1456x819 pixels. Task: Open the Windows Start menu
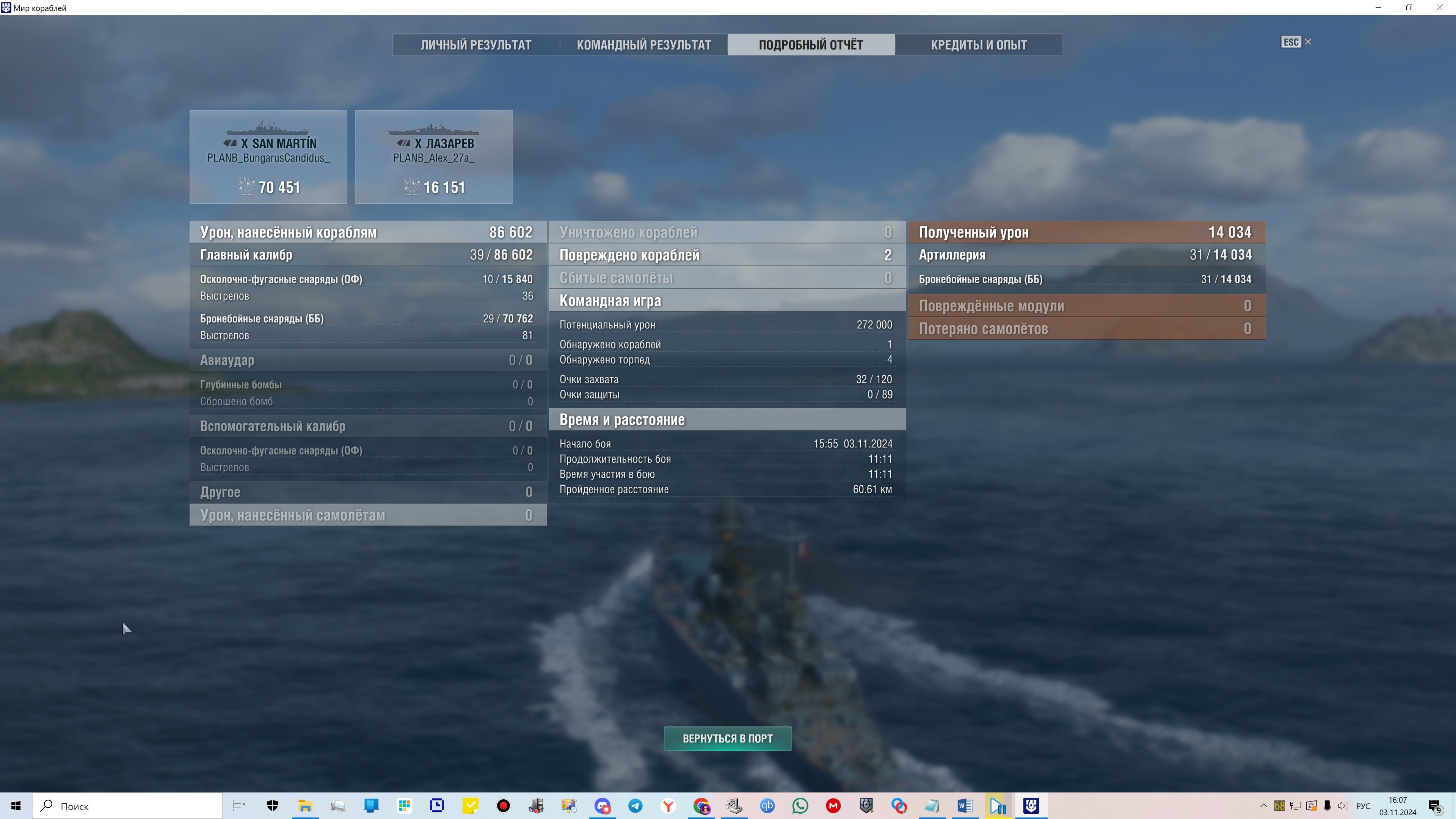click(16, 806)
